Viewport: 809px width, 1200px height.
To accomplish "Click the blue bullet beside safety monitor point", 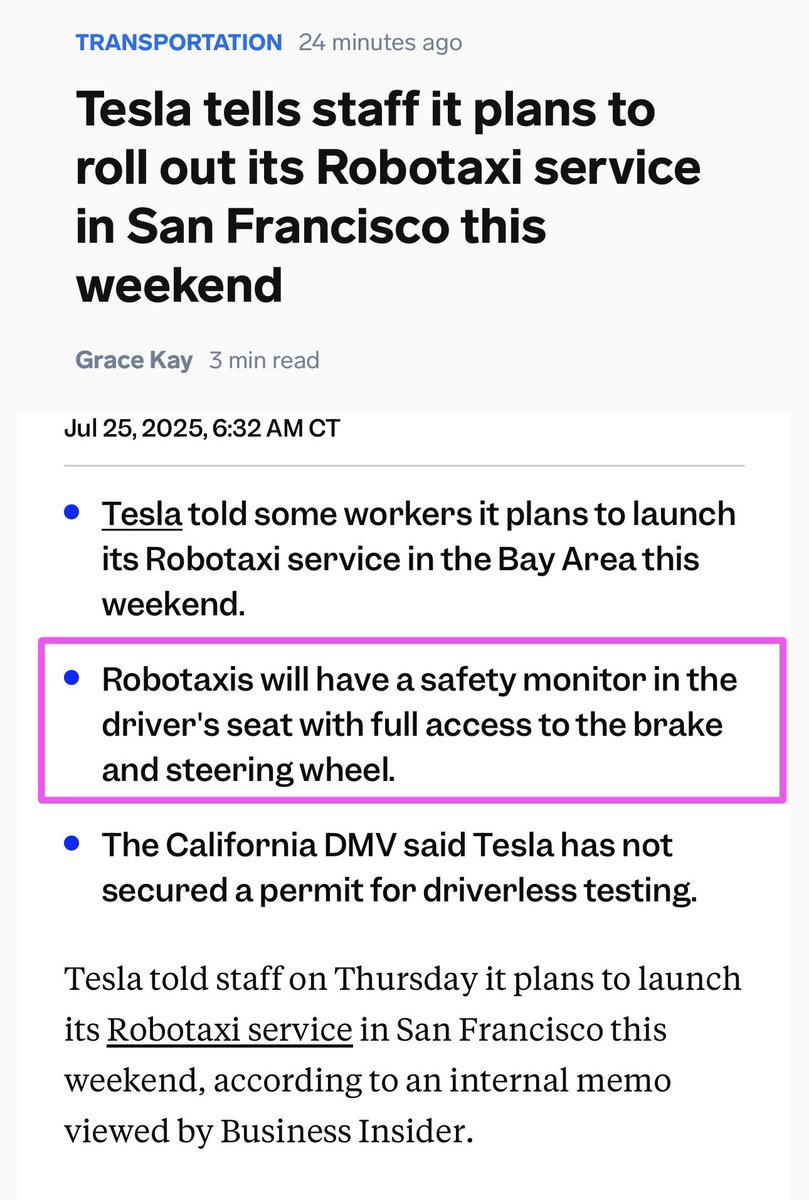I will pos(71,678).
